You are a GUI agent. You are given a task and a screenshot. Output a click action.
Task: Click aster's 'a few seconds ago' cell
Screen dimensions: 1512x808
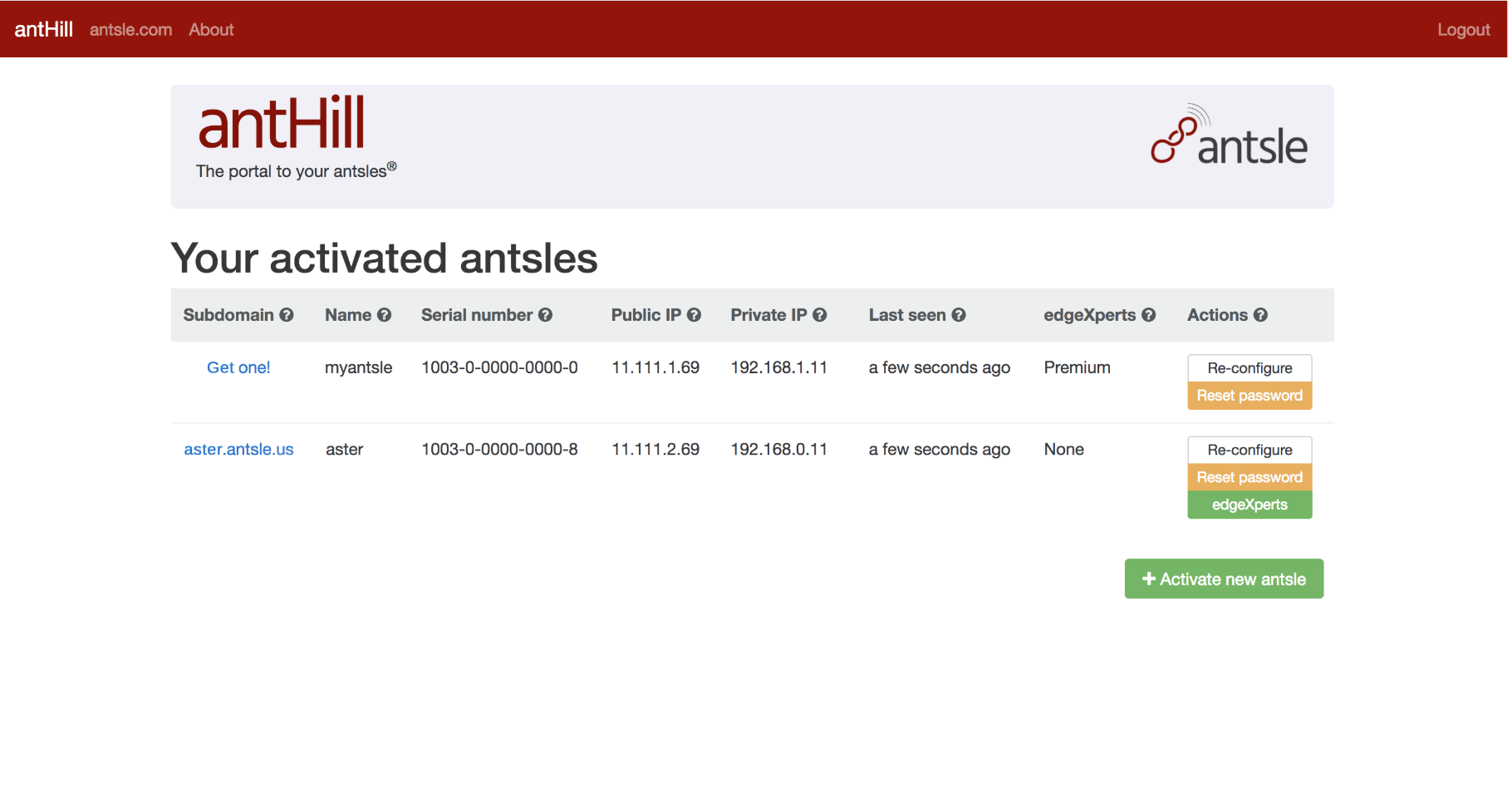[x=940, y=449]
